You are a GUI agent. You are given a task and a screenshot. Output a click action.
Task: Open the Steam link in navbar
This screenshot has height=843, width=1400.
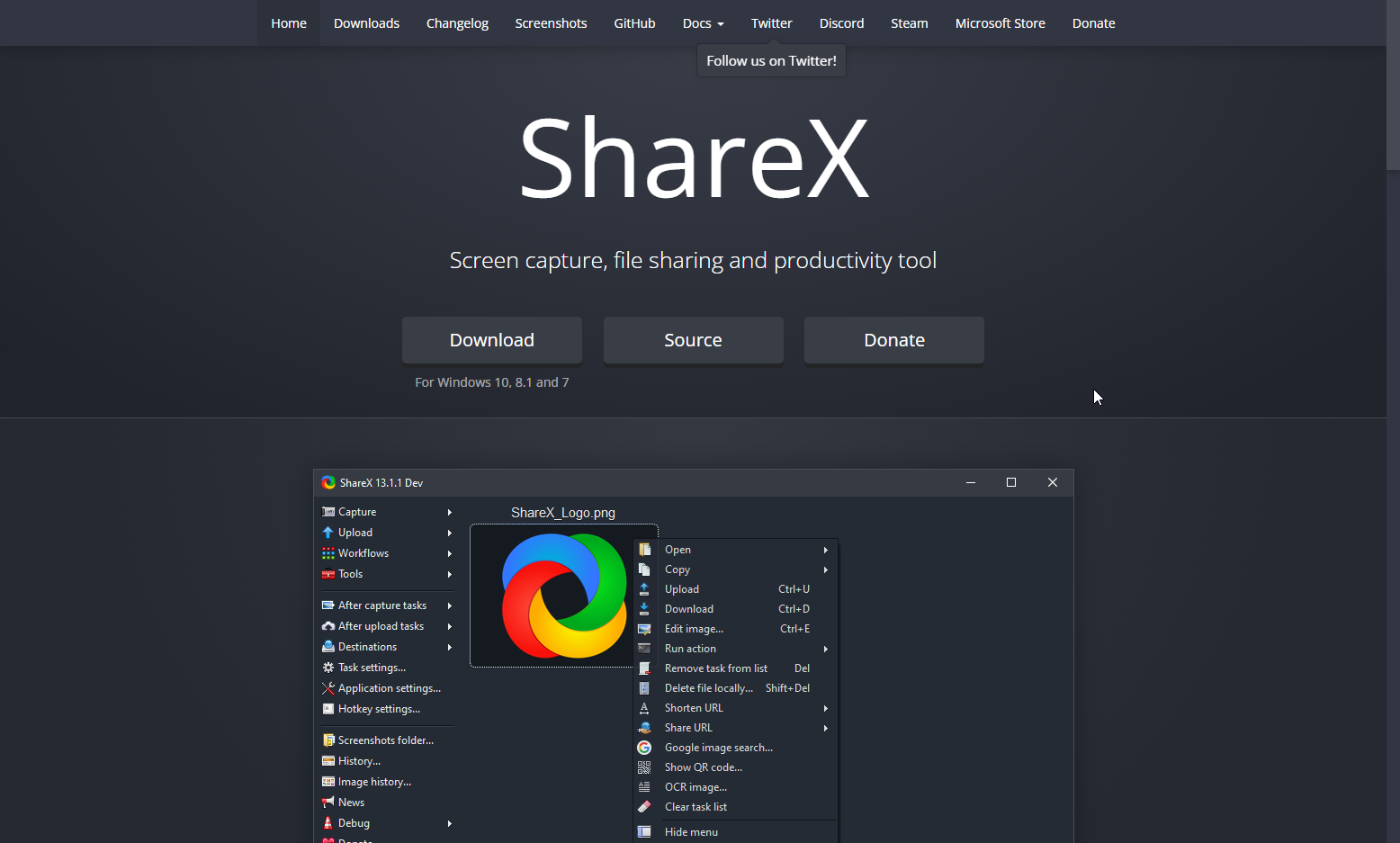click(x=910, y=23)
